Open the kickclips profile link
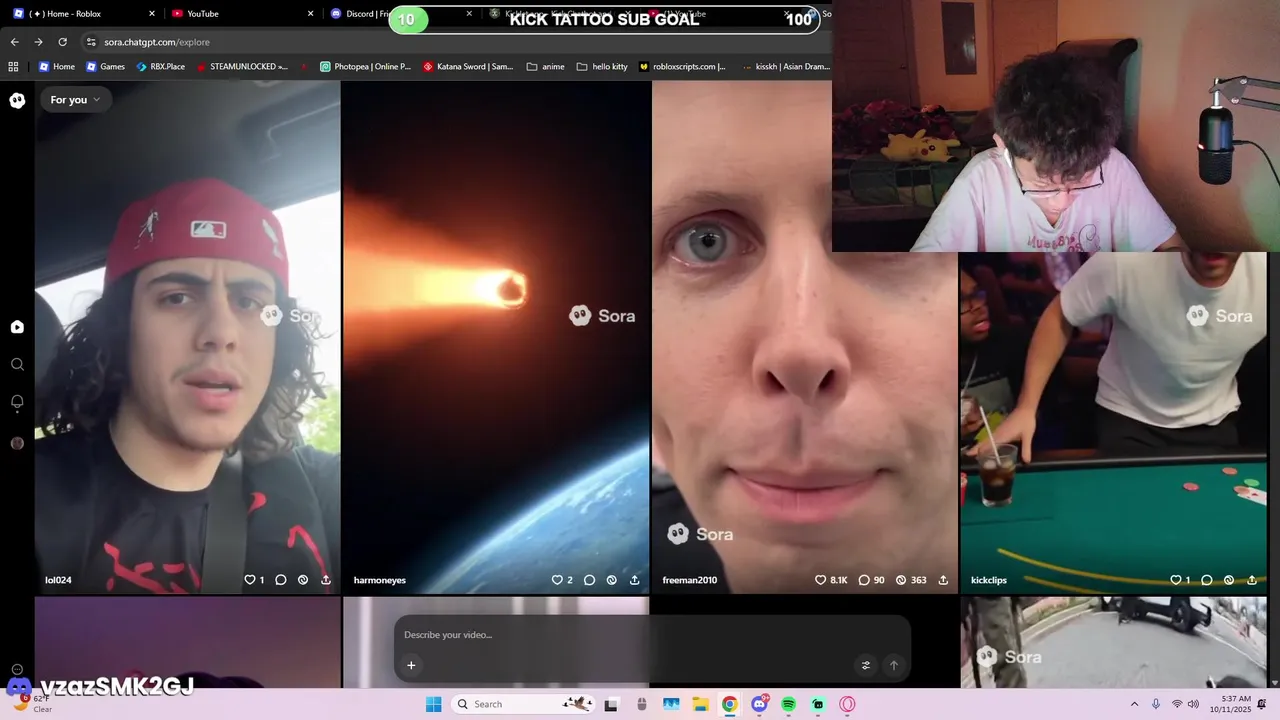Image resolution: width=1280 pixels, height=720 pixels. 989,580
